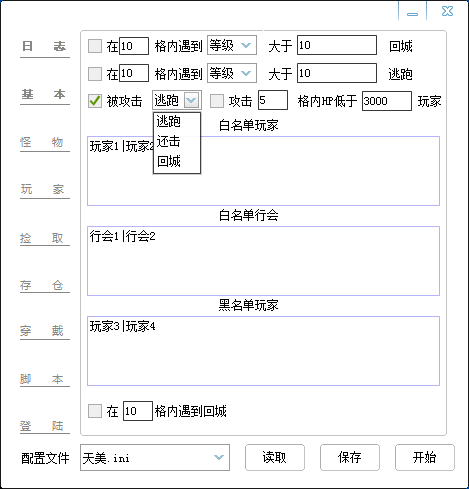Switch to the 日志 sidebar tab
Viewport: 469px width, 489px height.
tap(44, 47)
